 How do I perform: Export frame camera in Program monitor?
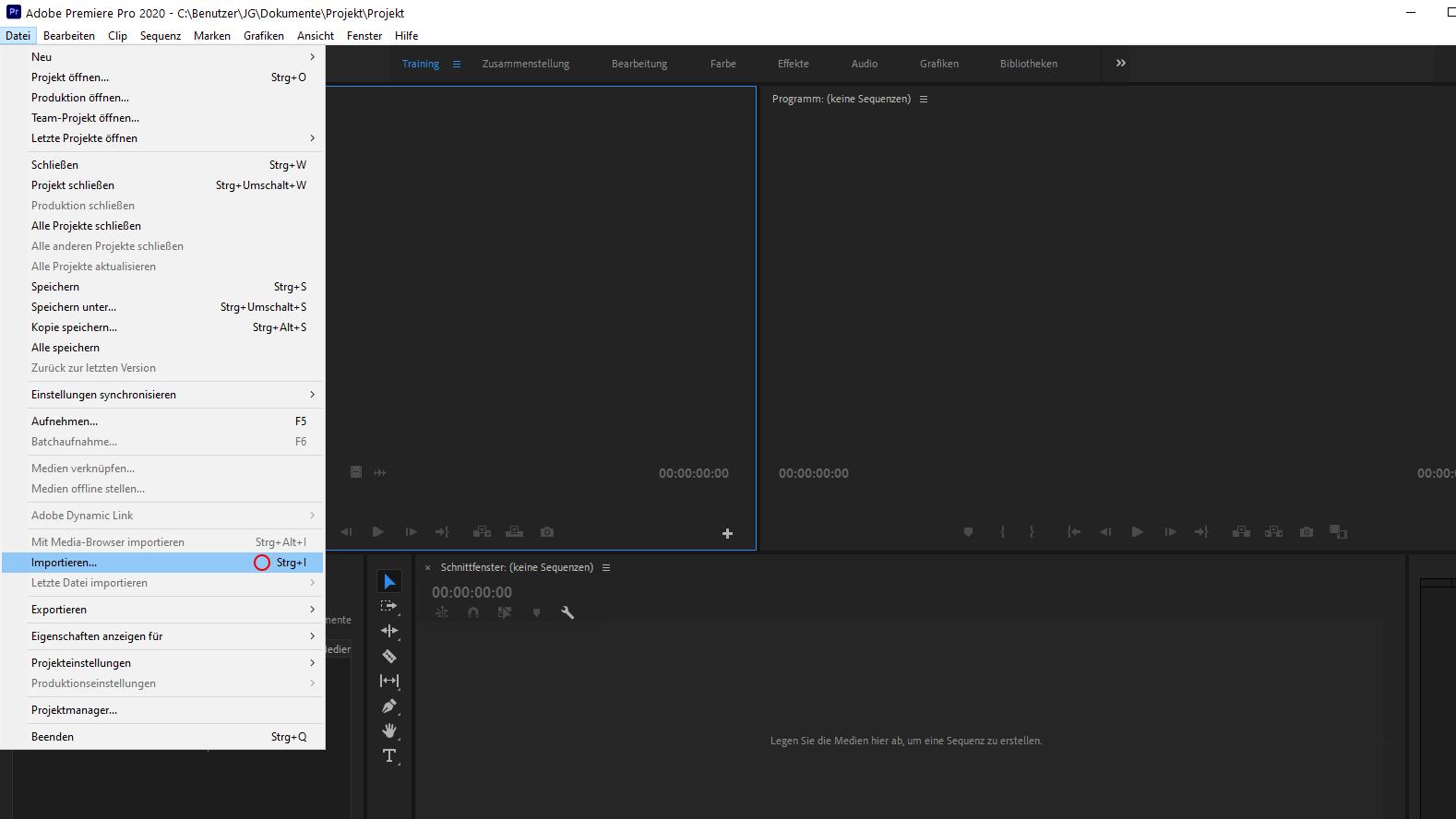[x=1307, y=532]
